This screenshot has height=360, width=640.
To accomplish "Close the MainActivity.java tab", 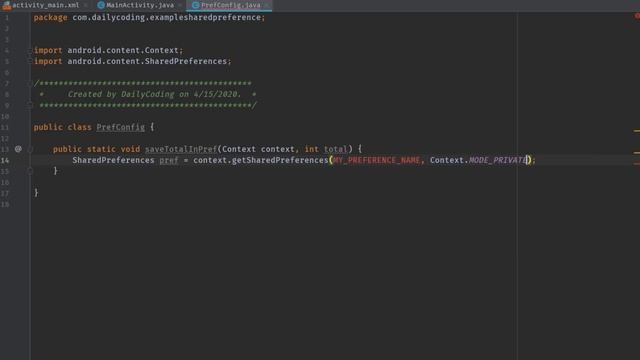I will 180,5.
